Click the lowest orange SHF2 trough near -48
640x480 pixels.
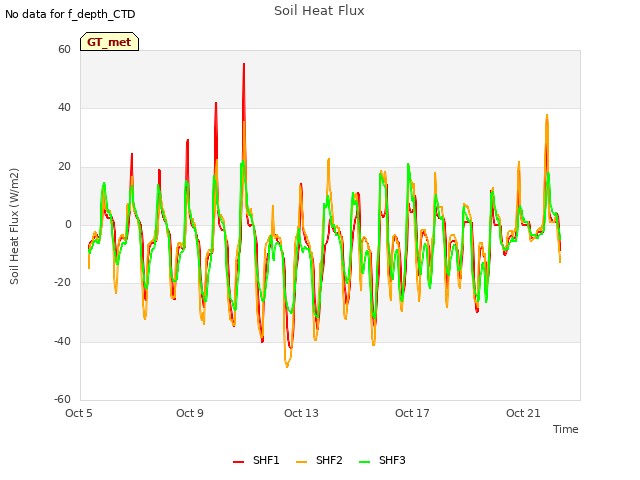coord(287,366)
